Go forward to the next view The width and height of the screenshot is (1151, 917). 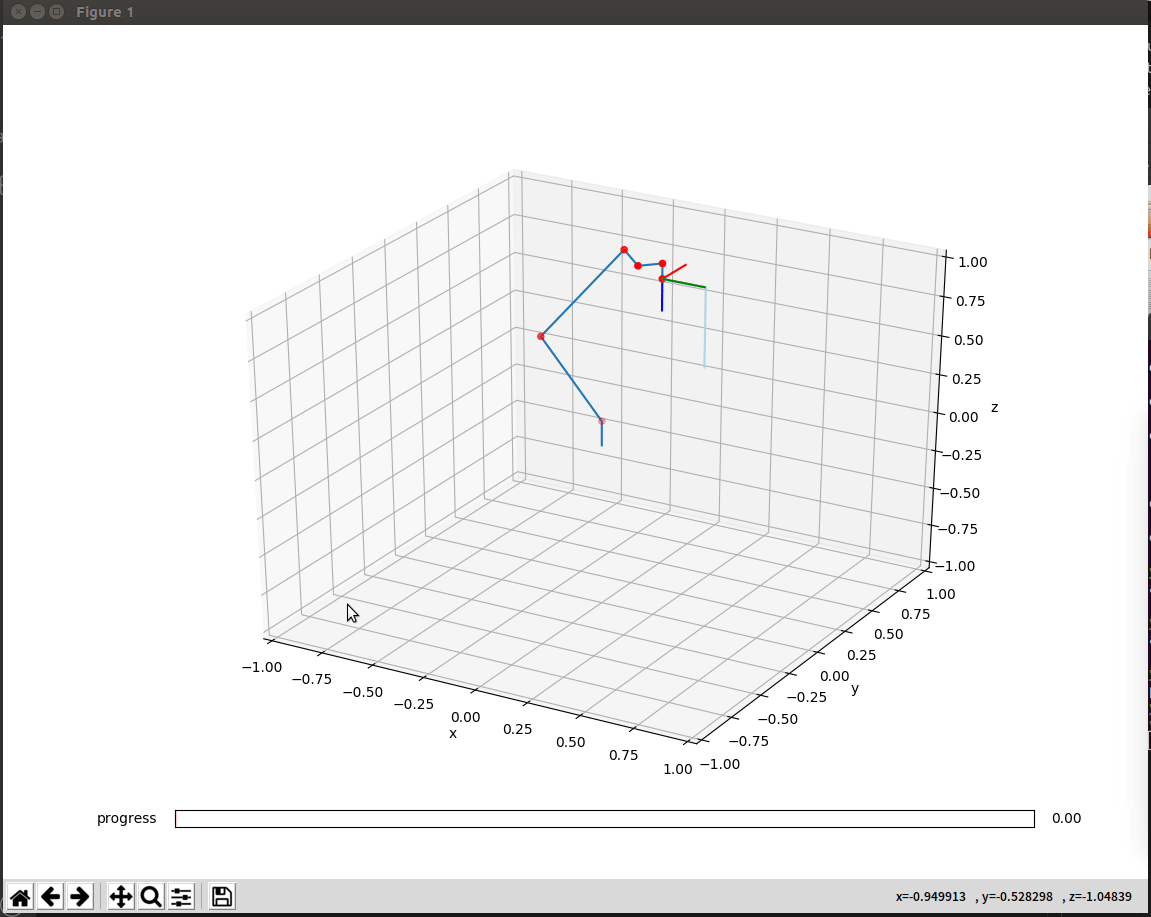click(x=80, y=896)
